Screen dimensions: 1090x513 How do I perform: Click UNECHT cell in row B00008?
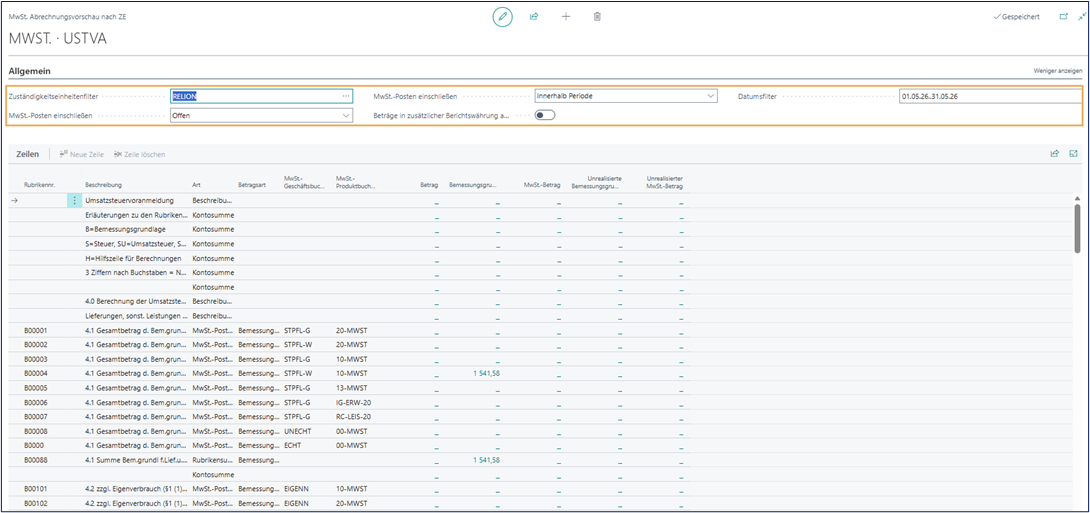[297, 431]
